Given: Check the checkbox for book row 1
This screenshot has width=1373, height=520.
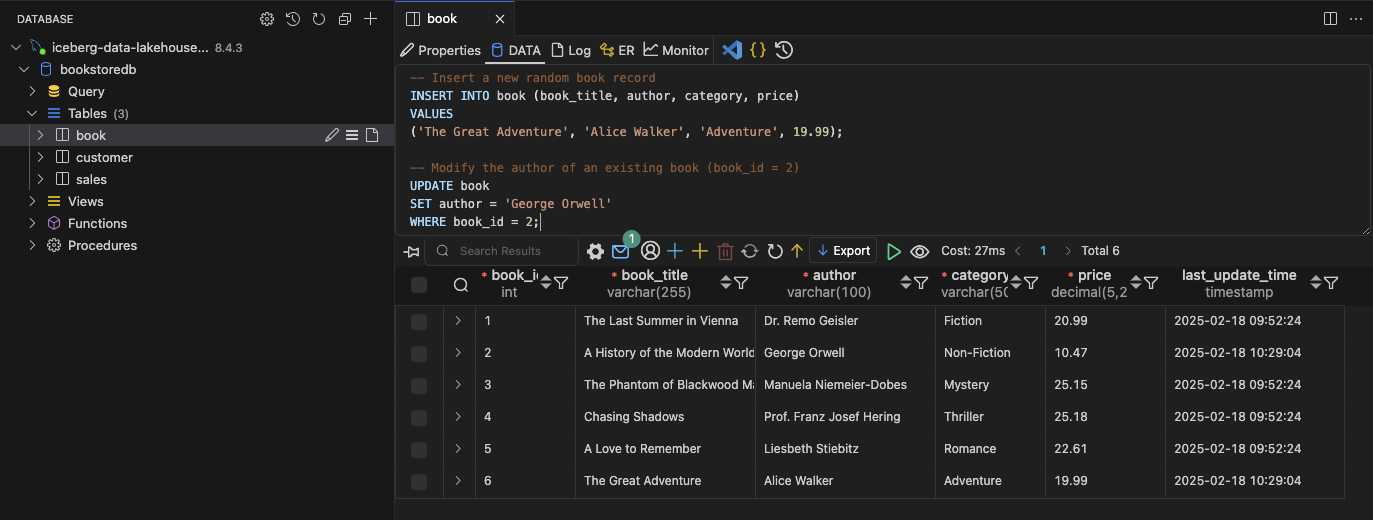Looking at the screenshot, I should coord(419,321).
